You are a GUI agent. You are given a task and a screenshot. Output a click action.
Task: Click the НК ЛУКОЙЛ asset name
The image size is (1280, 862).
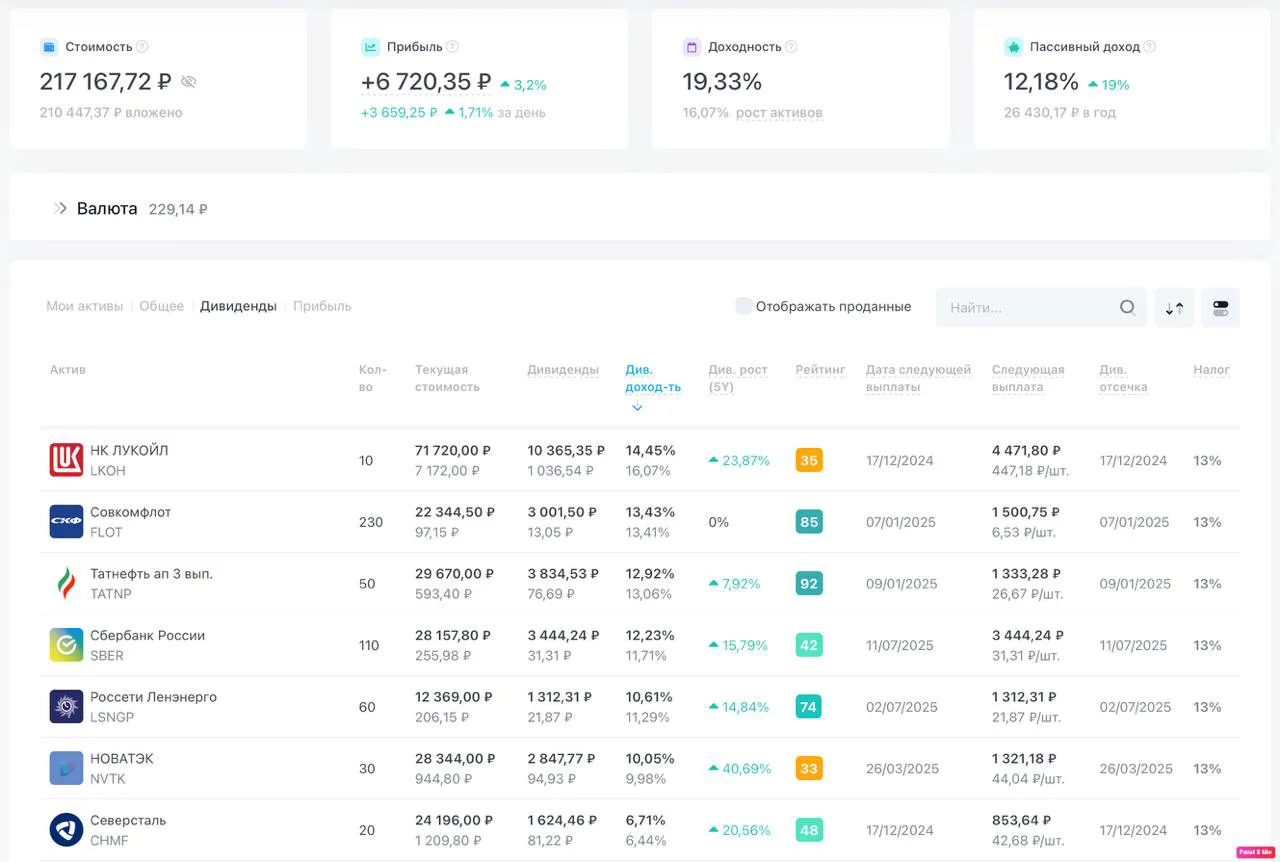click(x=129, y=450)
